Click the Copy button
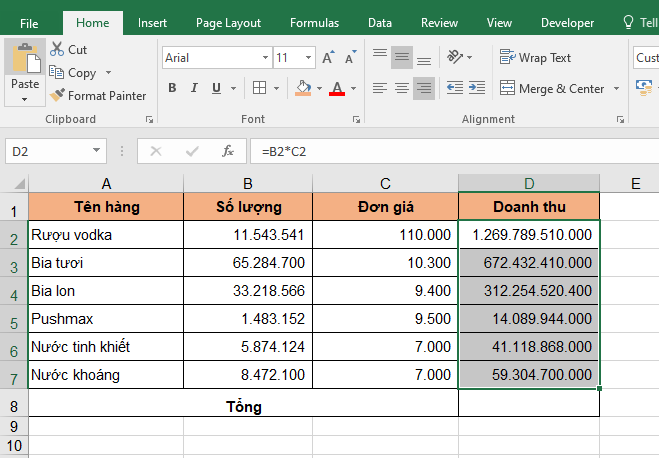This screenshot has height=458, width=659. pos(73,73)
